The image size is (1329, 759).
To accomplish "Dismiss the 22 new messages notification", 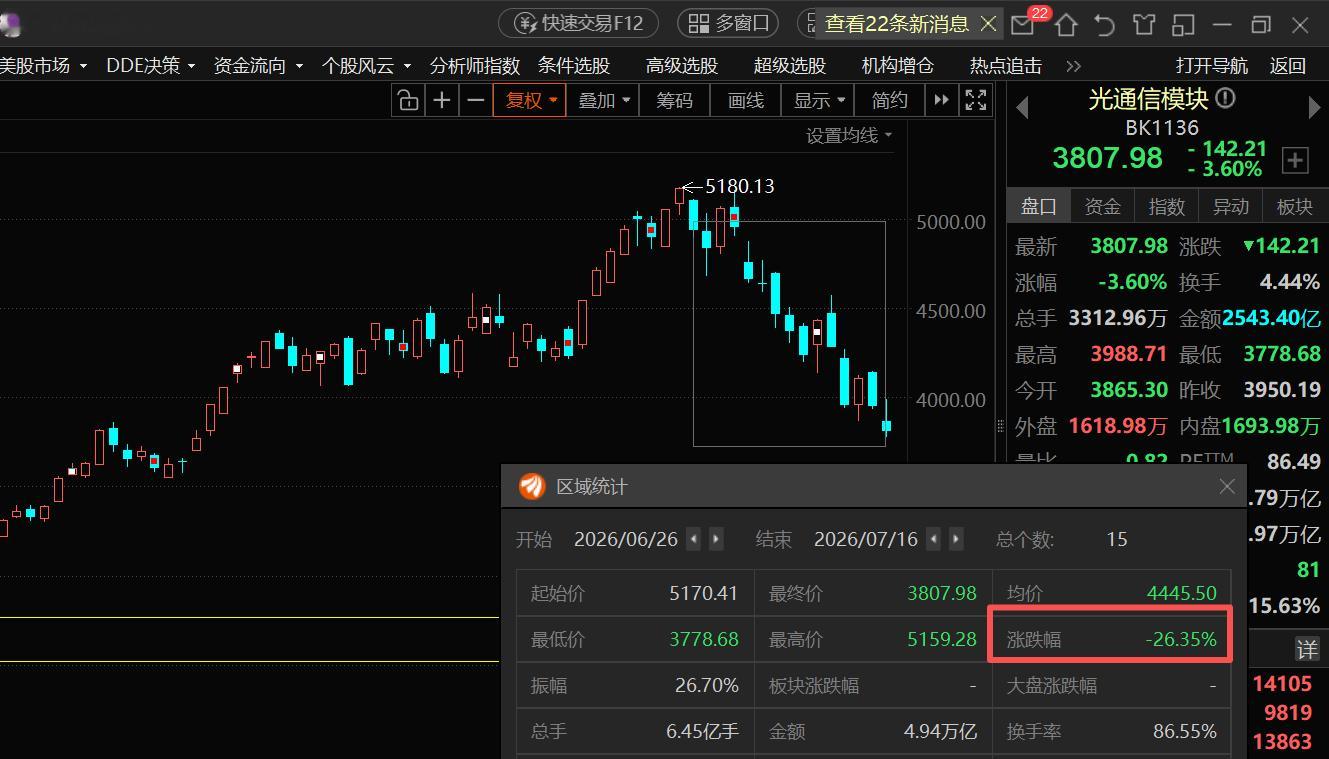I will pyautogui.click(x=988, y=23).
